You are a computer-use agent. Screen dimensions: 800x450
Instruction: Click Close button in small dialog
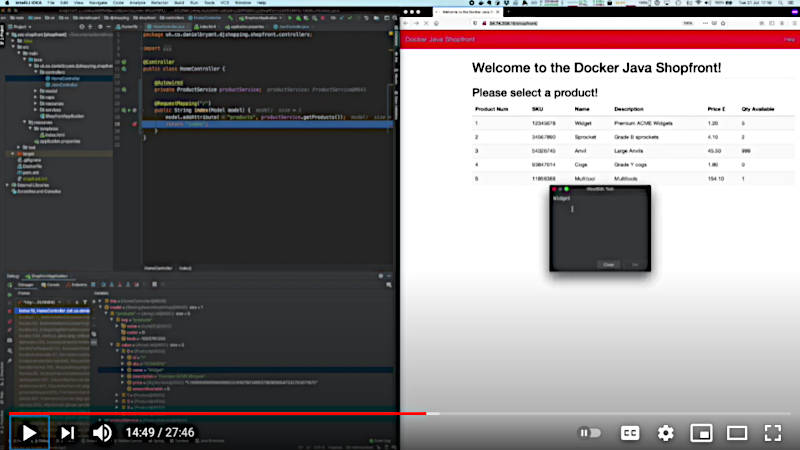(609, 265)
